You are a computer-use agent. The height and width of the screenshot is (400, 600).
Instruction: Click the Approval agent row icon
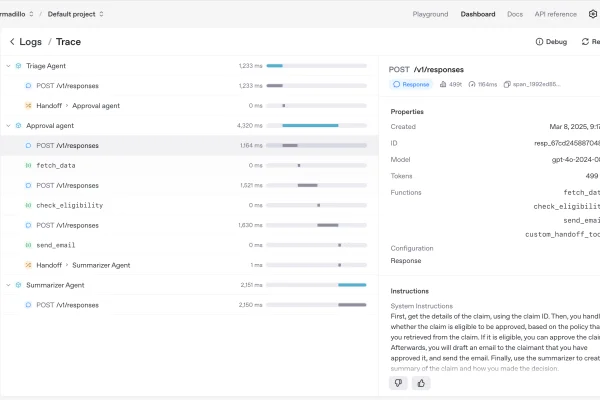(18, 126)
